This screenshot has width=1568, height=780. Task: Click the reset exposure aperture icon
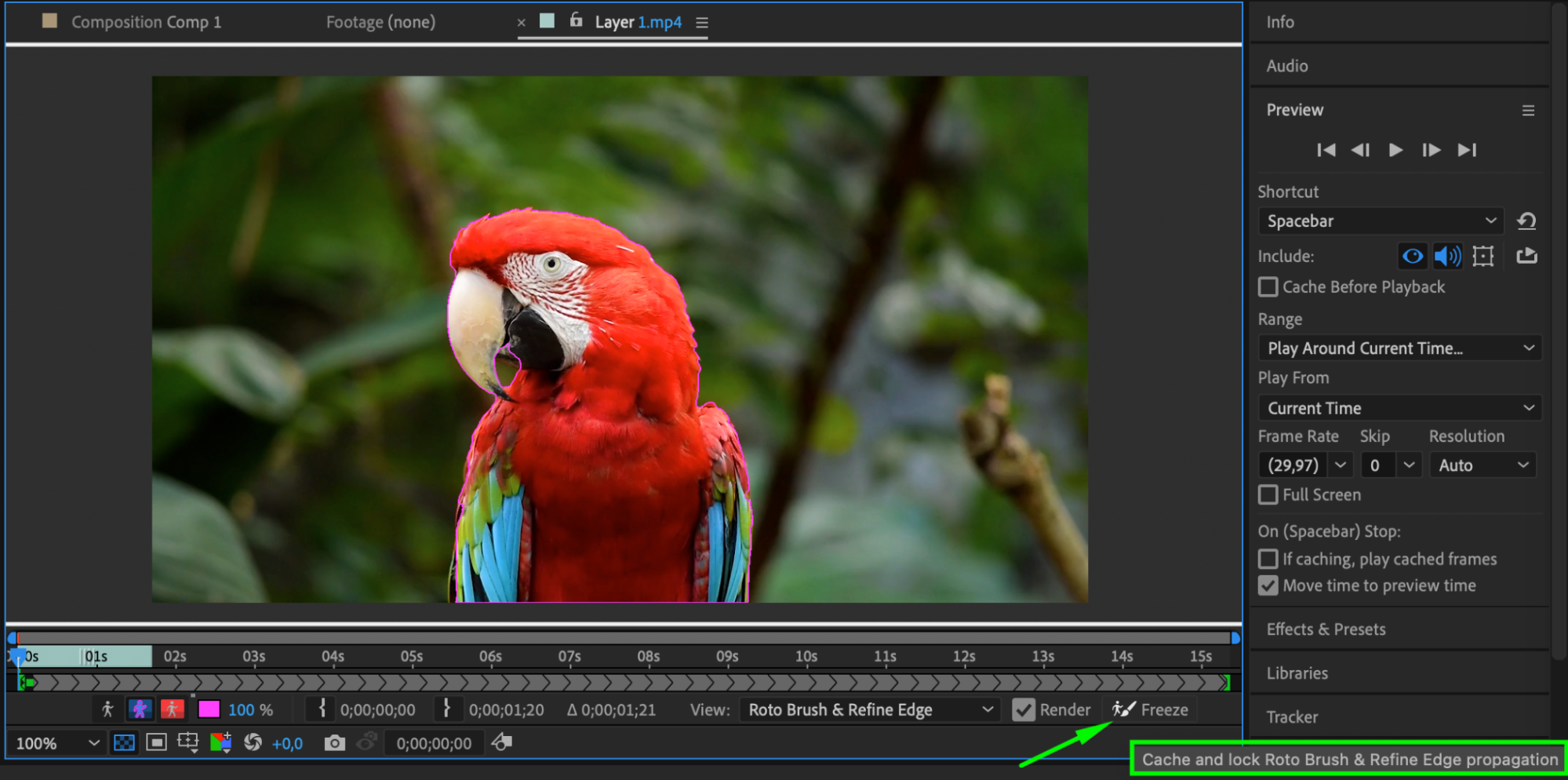pos(253,743)
